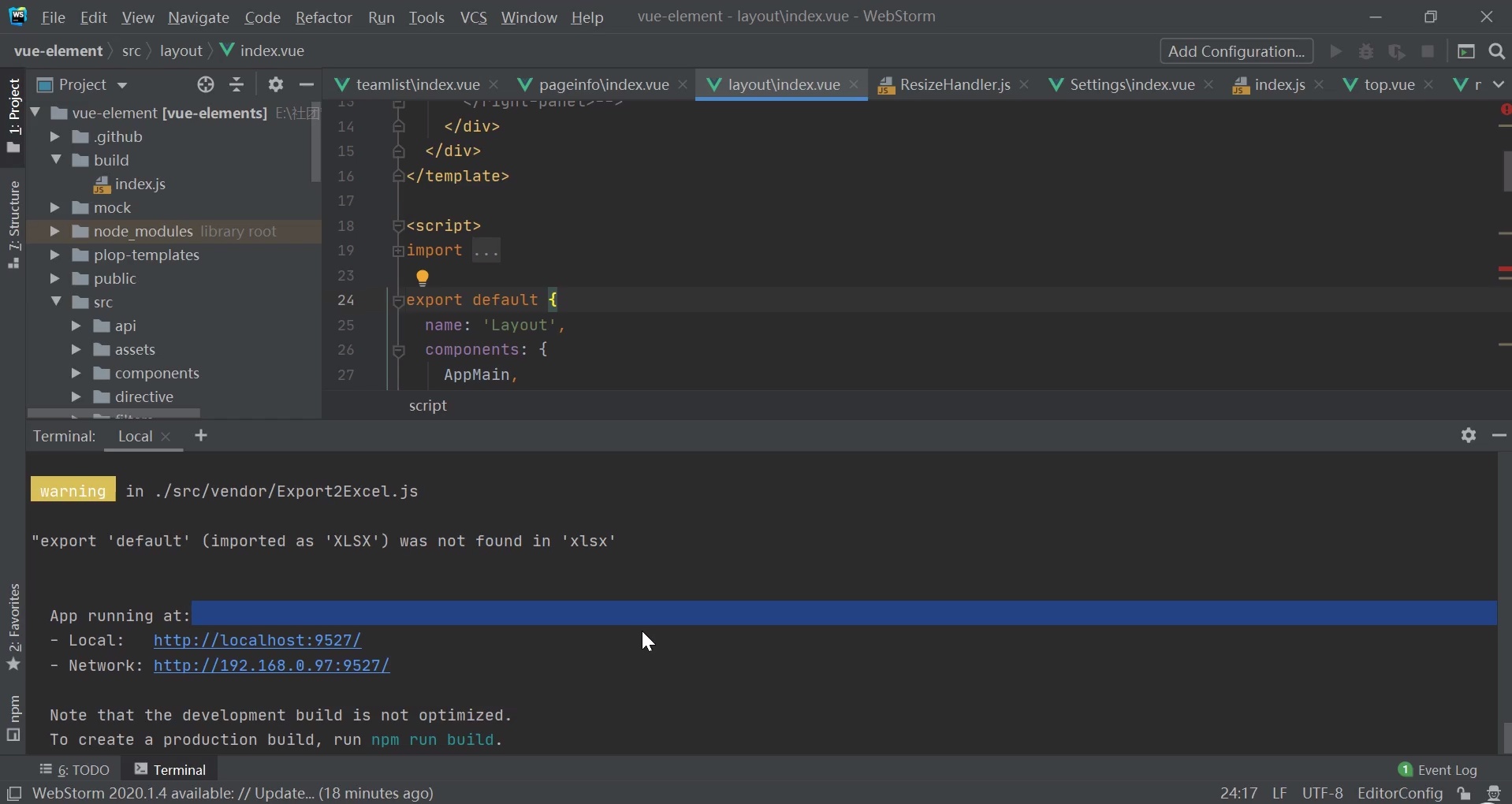Expand the components folder

76,373
